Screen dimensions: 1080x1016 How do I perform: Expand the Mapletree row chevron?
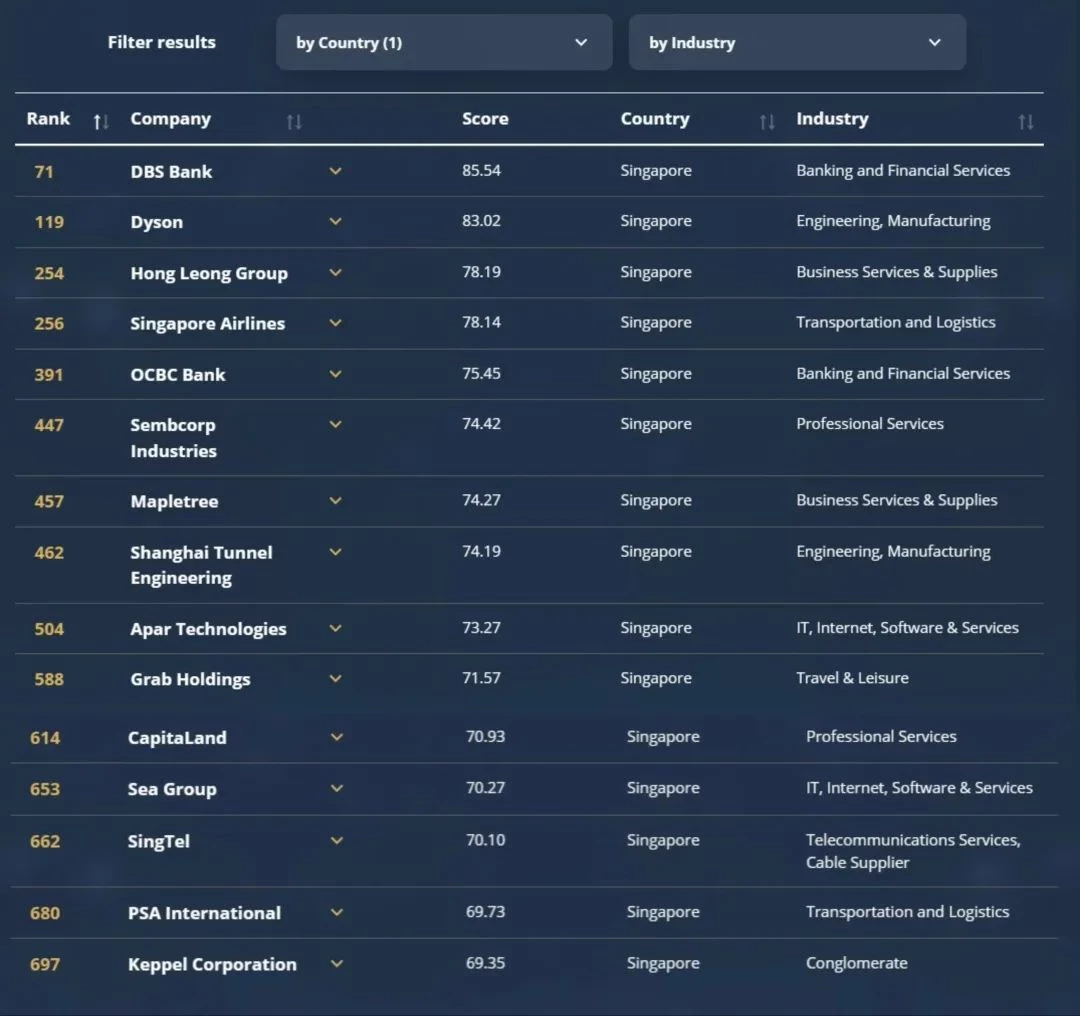(335, 501)
